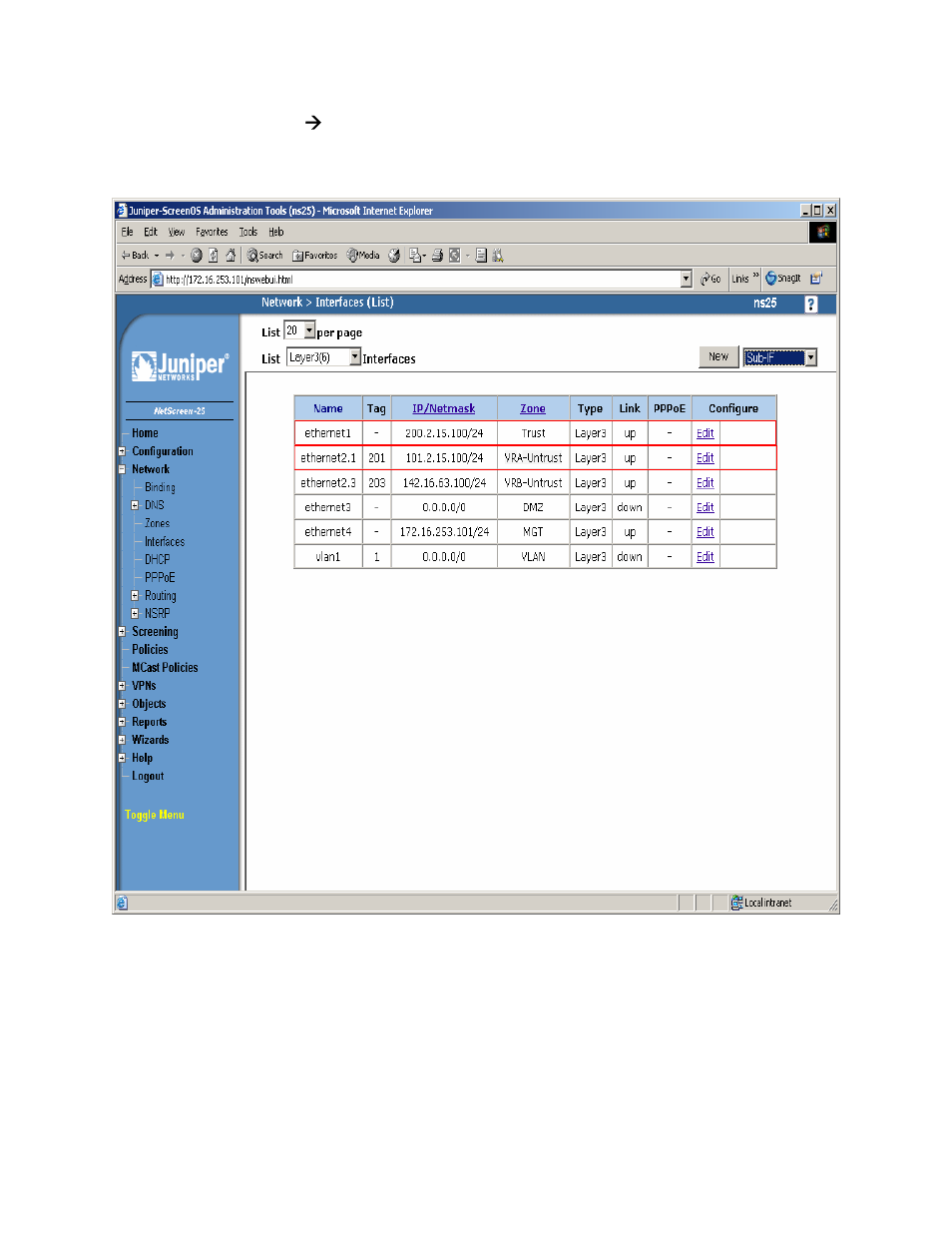Sort by the Zone column header
This screenshot has height=1233, width=952.
533,408
